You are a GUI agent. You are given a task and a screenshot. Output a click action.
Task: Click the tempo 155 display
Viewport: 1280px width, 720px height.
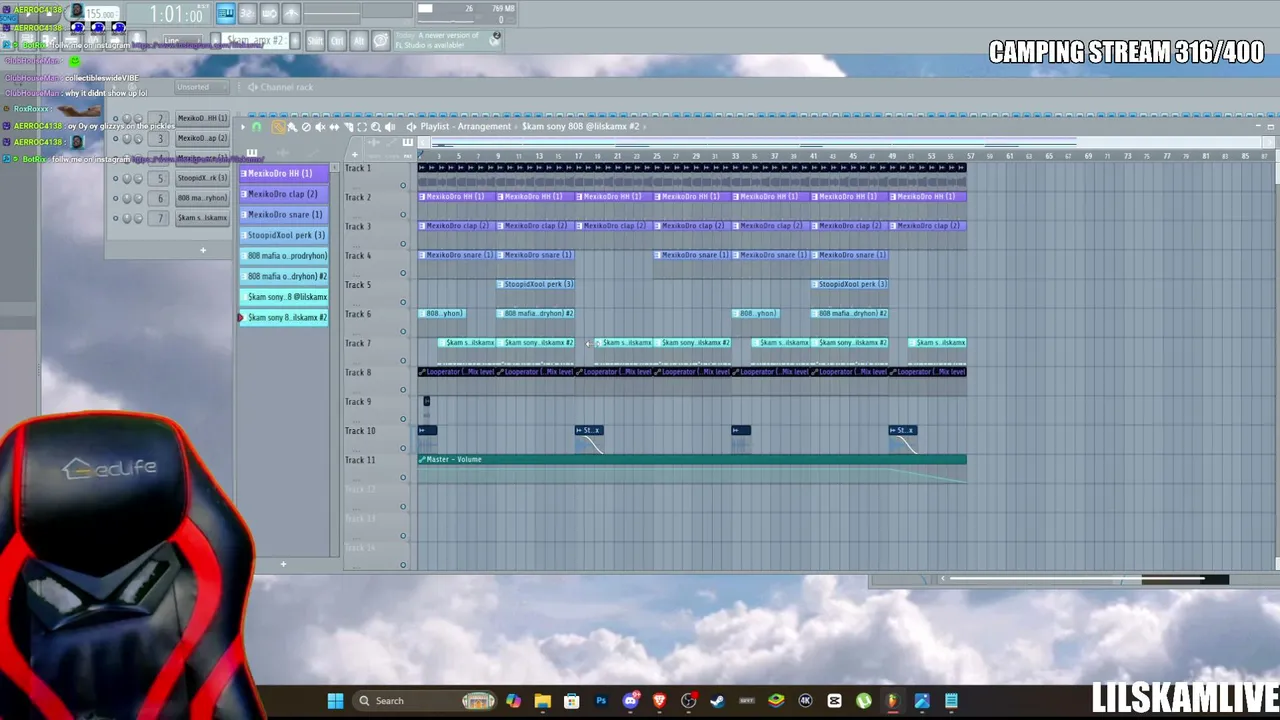(x=102, y=14)
